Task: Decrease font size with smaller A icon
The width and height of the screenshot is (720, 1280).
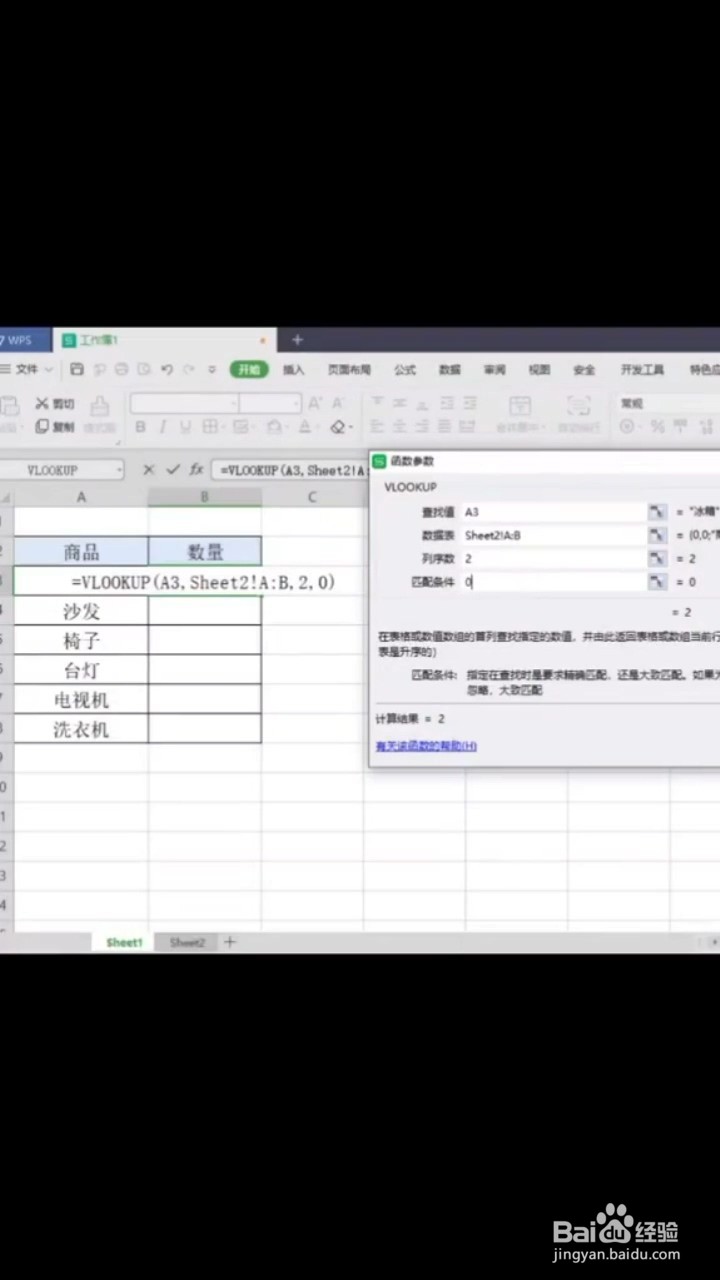Action: pyautogui.click(x=338, y=403)
